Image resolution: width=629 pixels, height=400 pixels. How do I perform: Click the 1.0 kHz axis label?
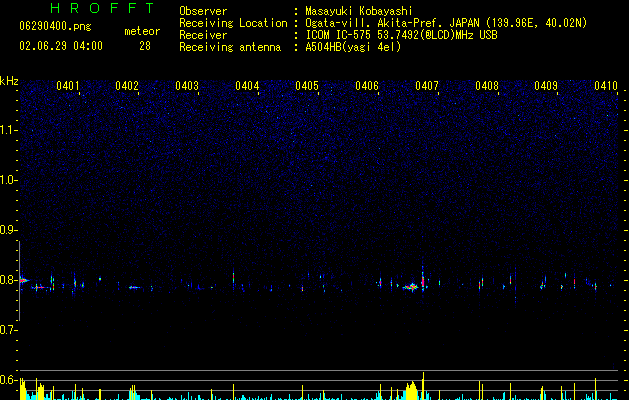click(x=8, y=180)
